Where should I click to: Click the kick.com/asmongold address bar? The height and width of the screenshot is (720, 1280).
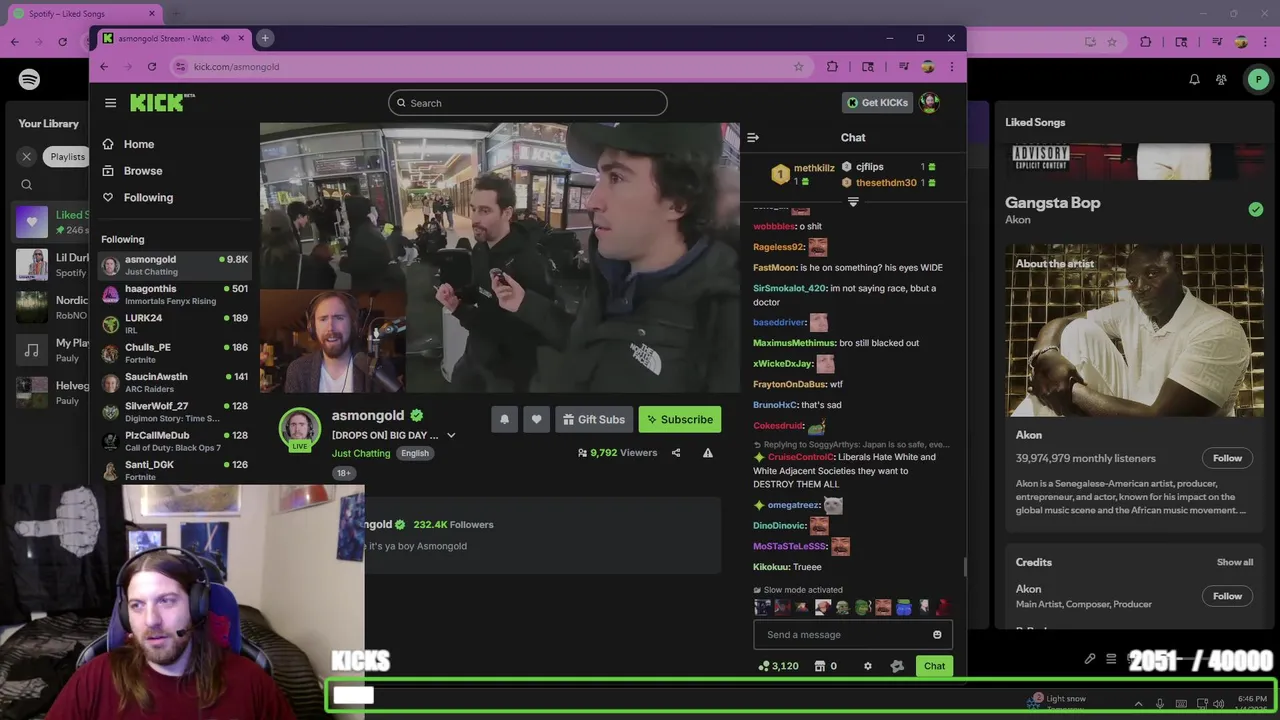[490, 67]
